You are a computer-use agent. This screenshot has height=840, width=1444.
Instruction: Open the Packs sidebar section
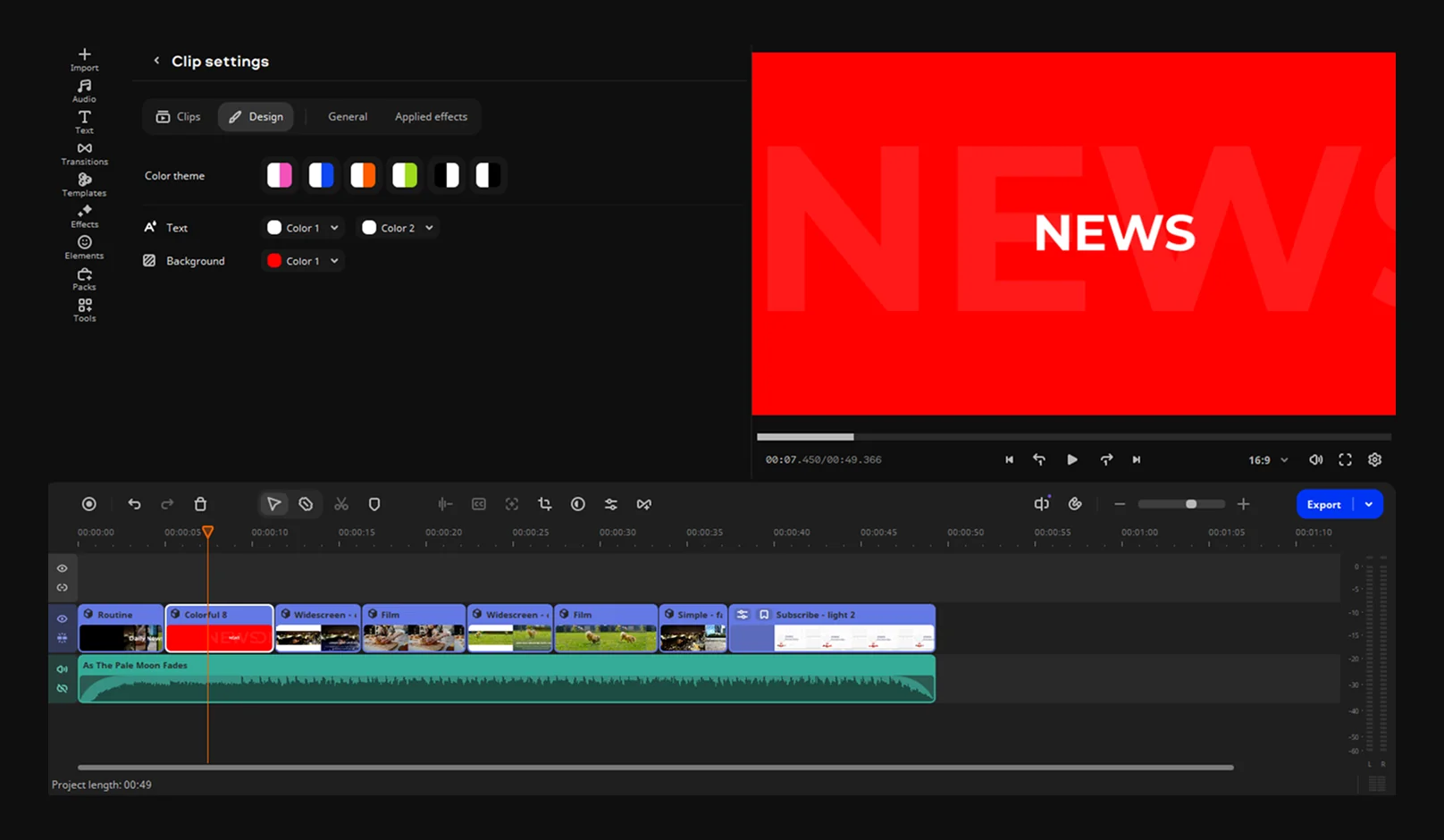(84, 279)
